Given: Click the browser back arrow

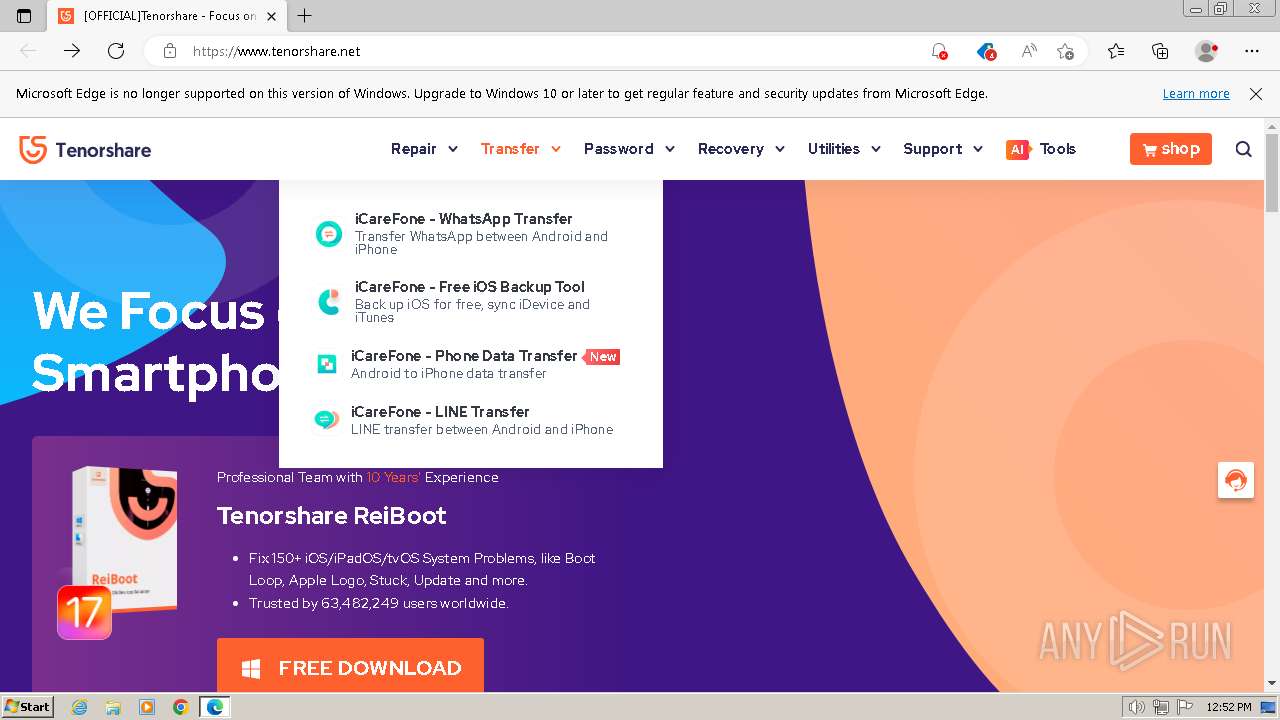Looking at the screenshot, I should [28, 51].
